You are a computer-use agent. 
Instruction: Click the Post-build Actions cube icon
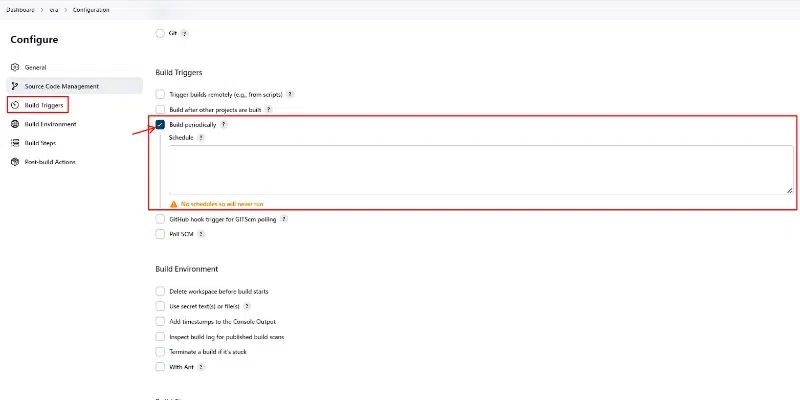tap(15, 162)
